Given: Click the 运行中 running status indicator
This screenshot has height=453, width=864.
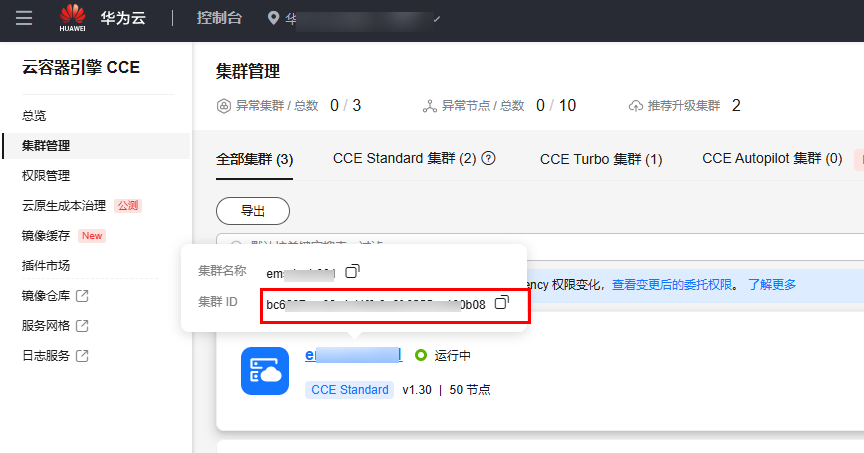Looking at the screenshot, I should (444, 355).
